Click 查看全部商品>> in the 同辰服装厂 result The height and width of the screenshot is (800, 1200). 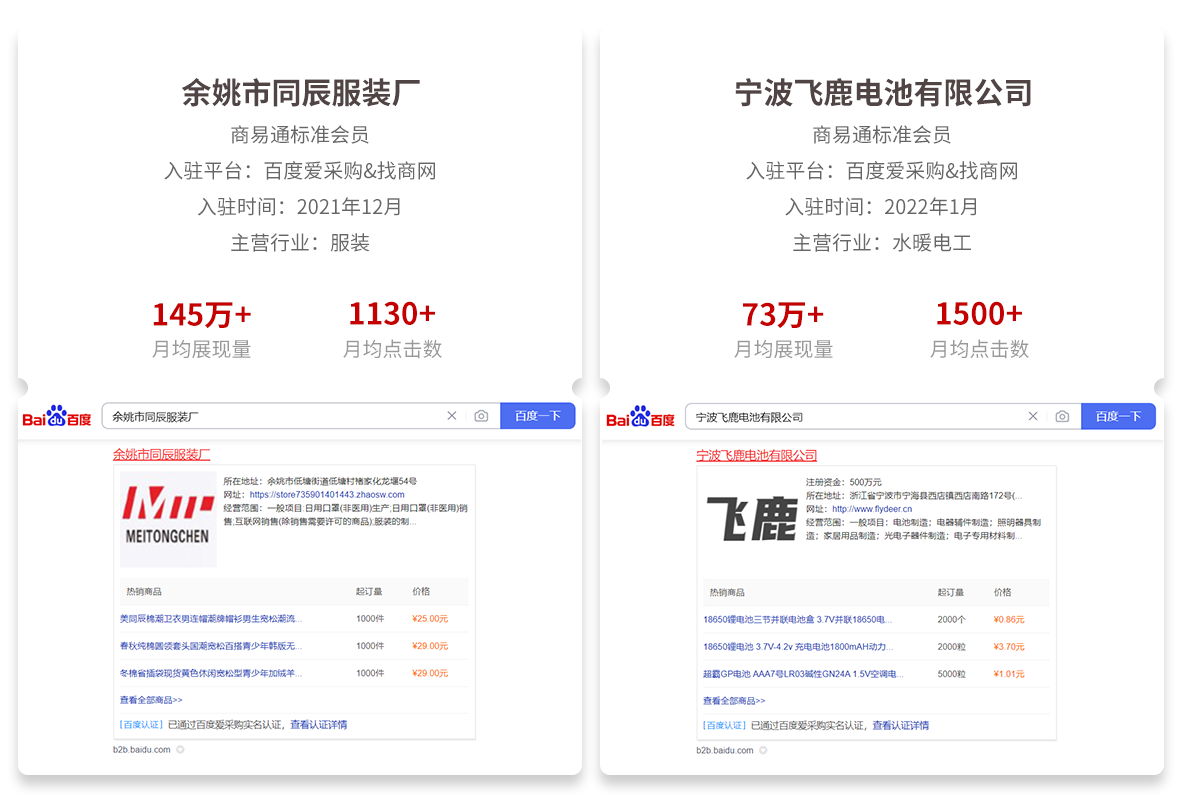[x=151, y=700]
